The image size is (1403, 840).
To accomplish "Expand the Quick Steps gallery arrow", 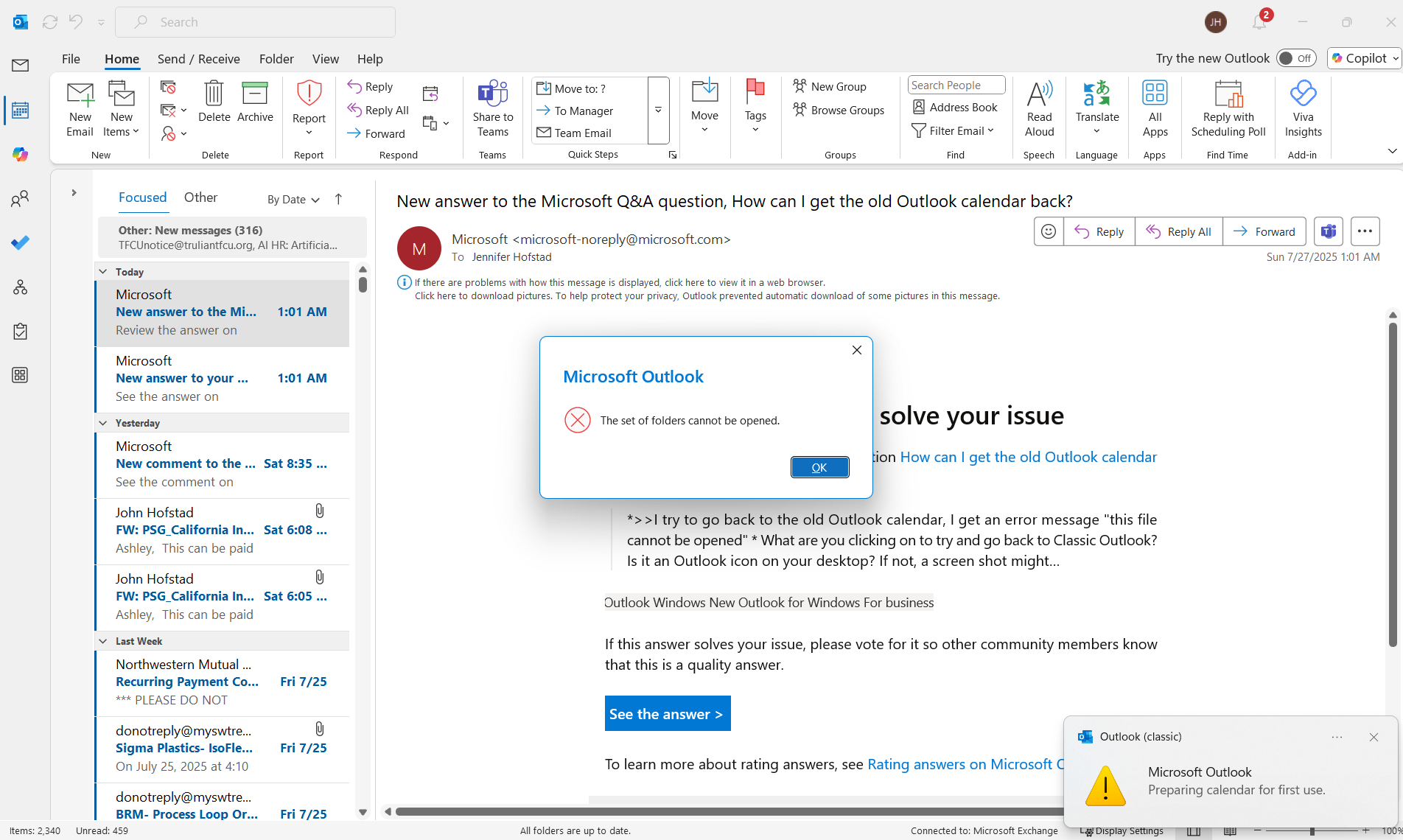I will pyautogui.click(x=658, y=111).
